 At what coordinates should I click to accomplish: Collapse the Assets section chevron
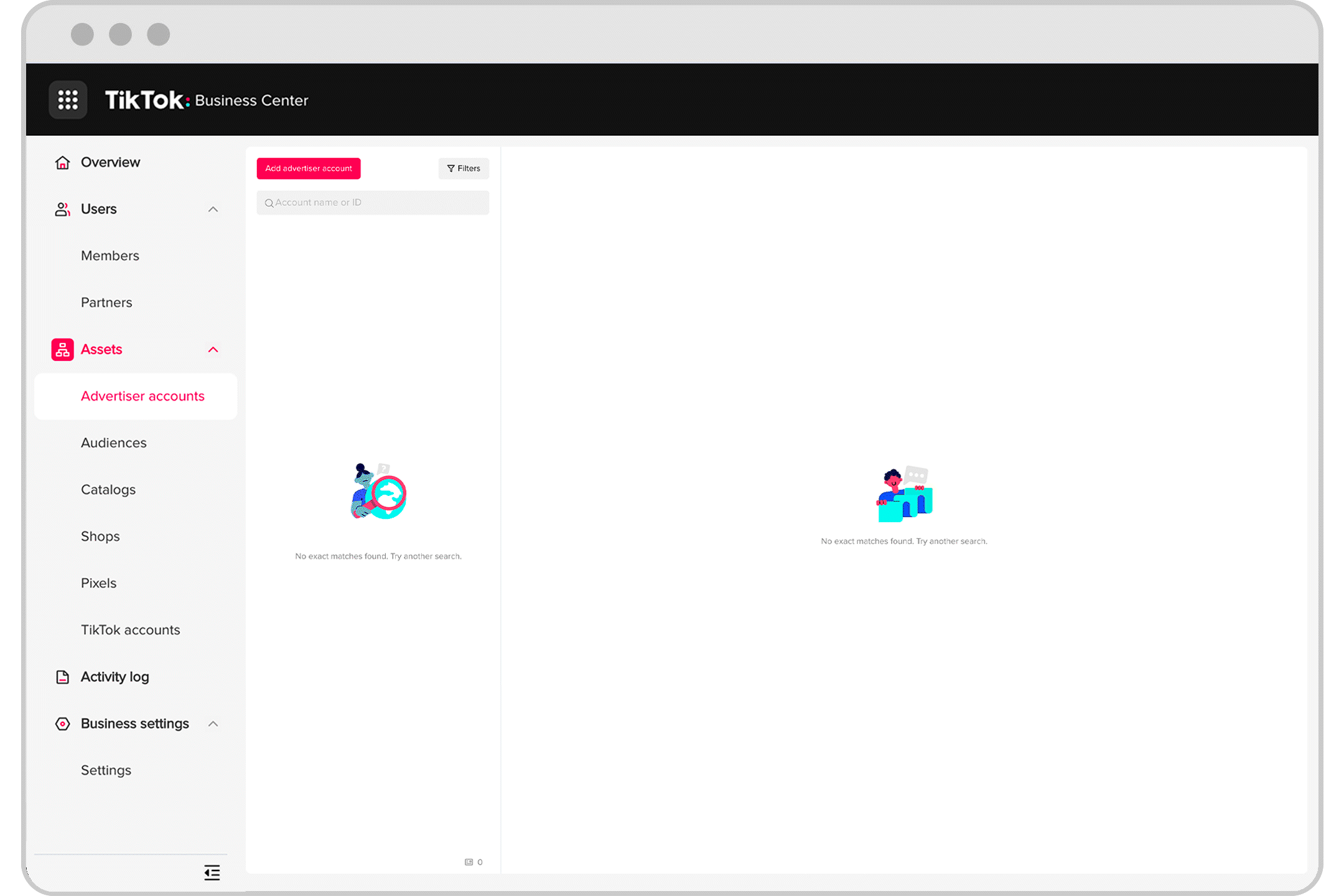click(213, 350)
